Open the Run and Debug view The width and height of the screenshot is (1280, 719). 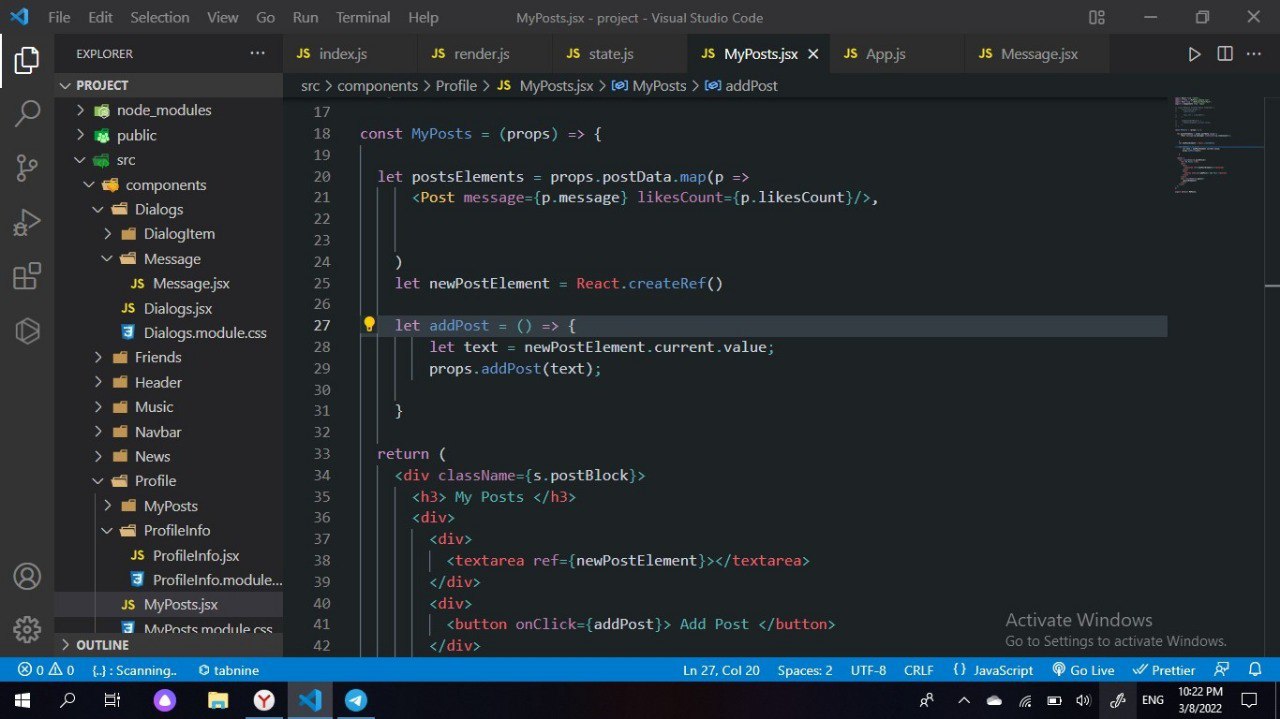pos(27,222)
